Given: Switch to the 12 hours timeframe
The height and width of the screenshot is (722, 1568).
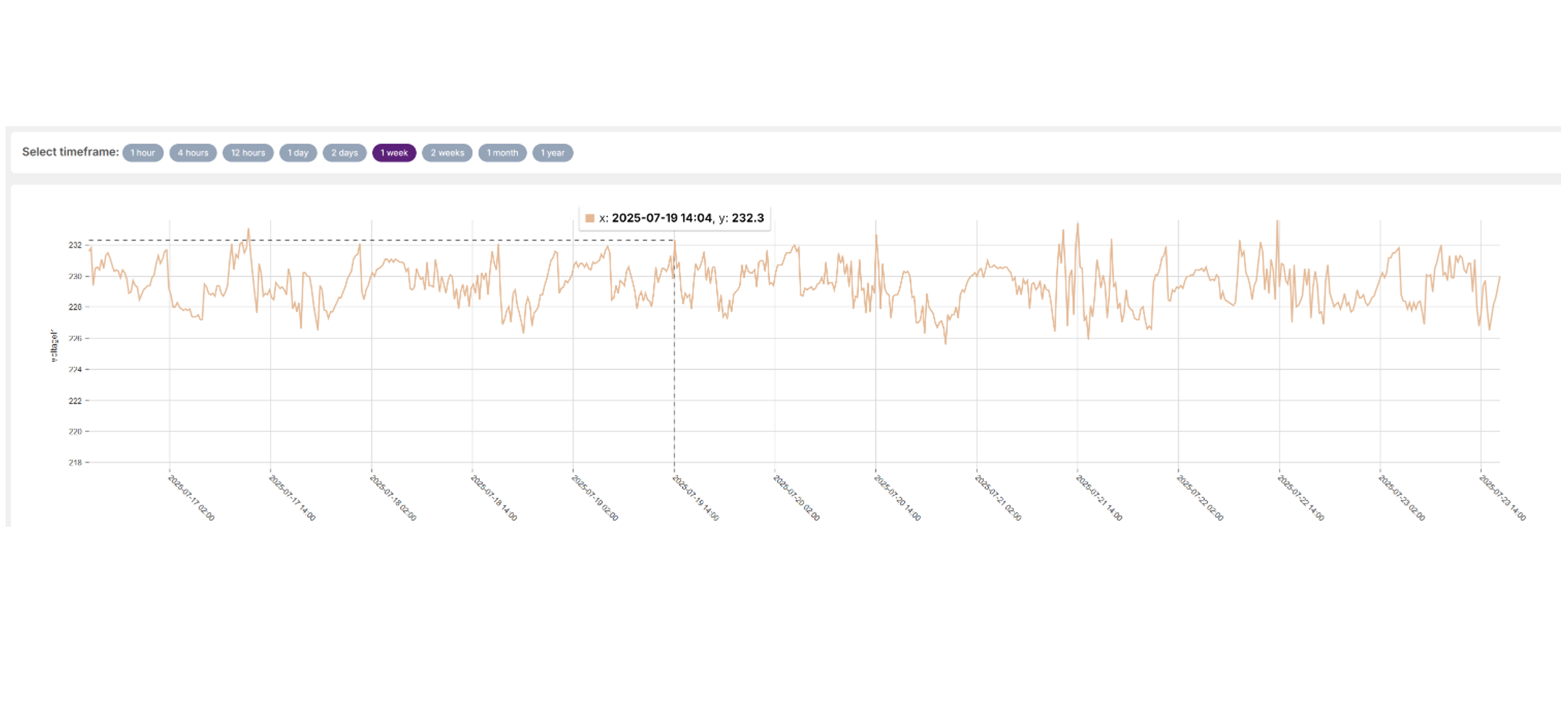Looking at the screenshot, I should point(247,153).
